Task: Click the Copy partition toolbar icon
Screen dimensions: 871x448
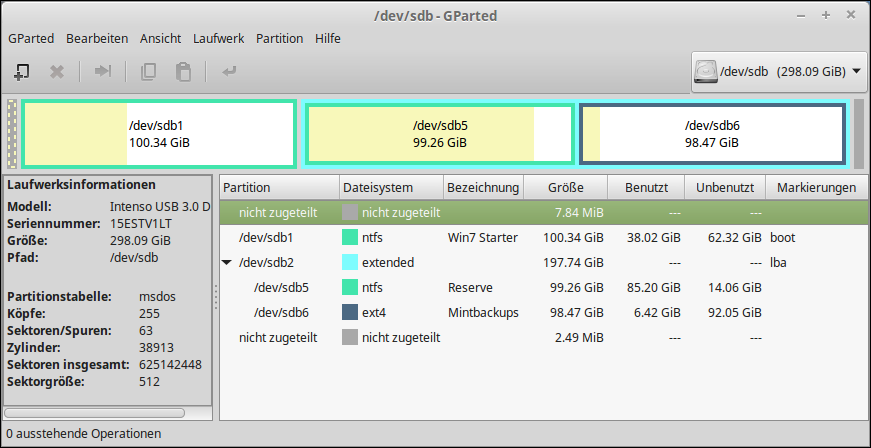Action: click(x=148, y=72)
